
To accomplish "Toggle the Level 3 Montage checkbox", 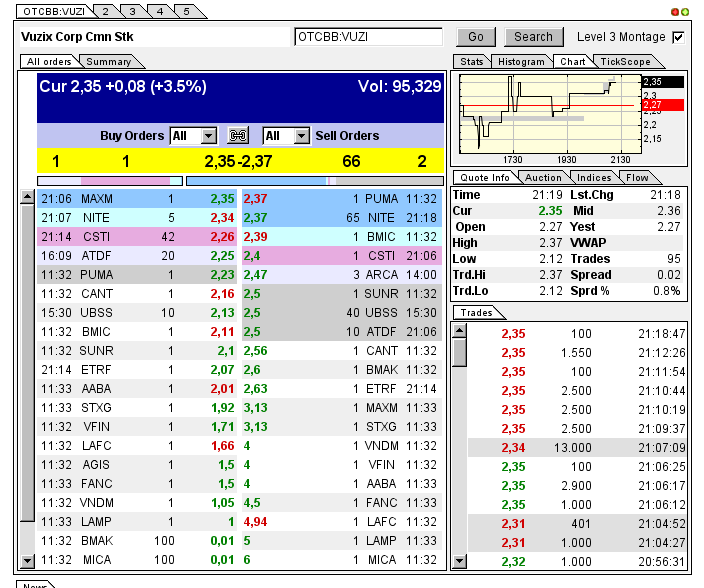I will (x=678, y=37).
